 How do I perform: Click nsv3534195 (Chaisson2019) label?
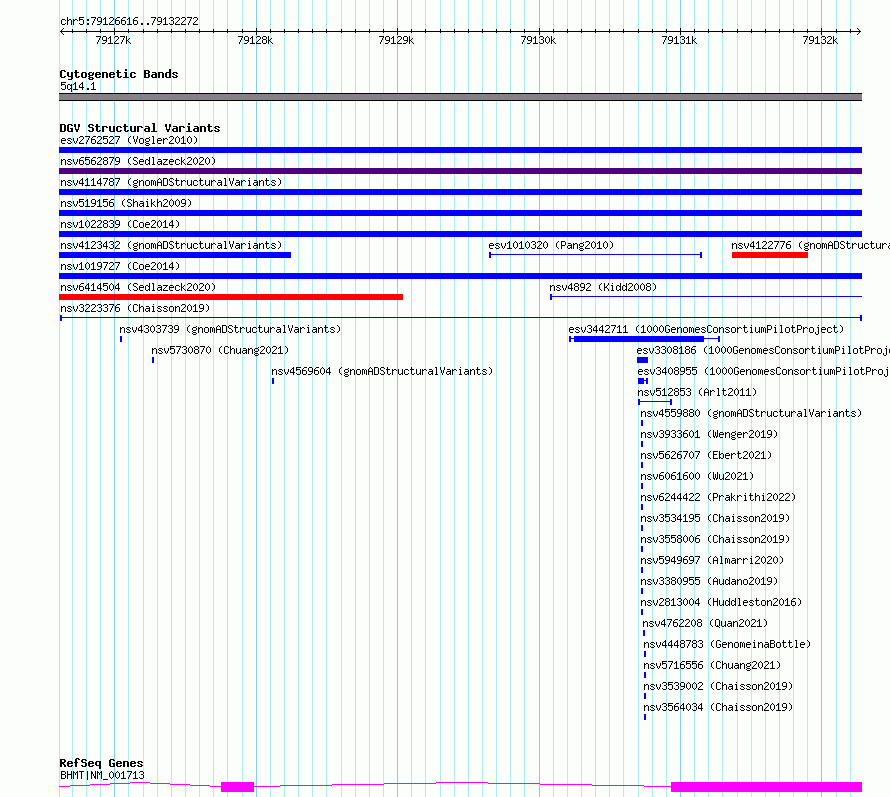(715, 518)
